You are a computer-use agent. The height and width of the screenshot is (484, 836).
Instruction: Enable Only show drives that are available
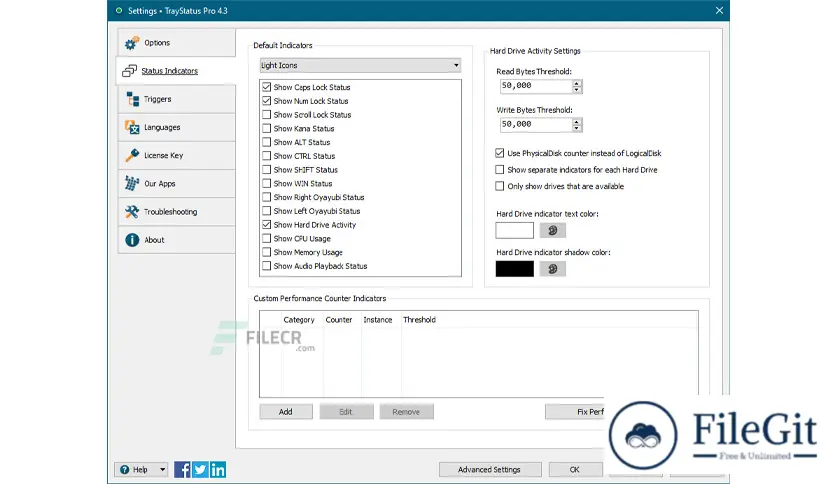[500, 186]
